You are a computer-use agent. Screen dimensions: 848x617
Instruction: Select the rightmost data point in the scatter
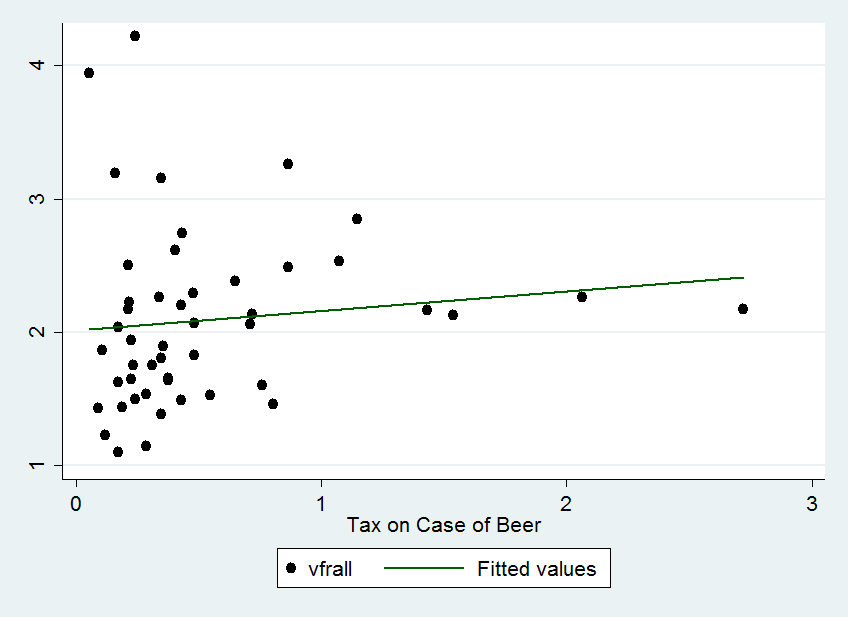point(743,309)
